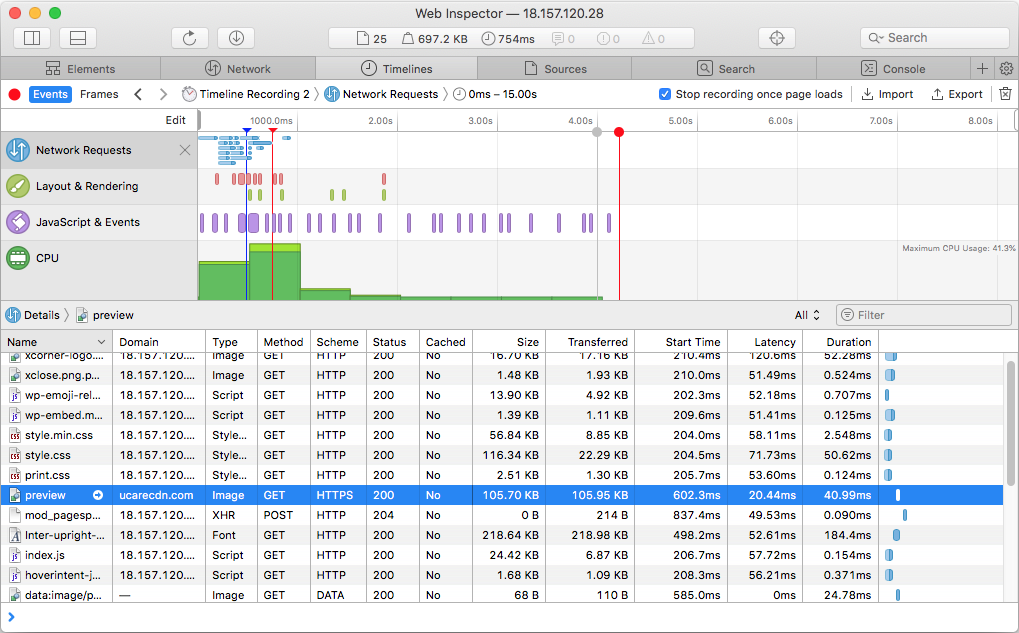Click the reload page toolbar icon
The image size is (1019, 633).
[x=189, y=38]
